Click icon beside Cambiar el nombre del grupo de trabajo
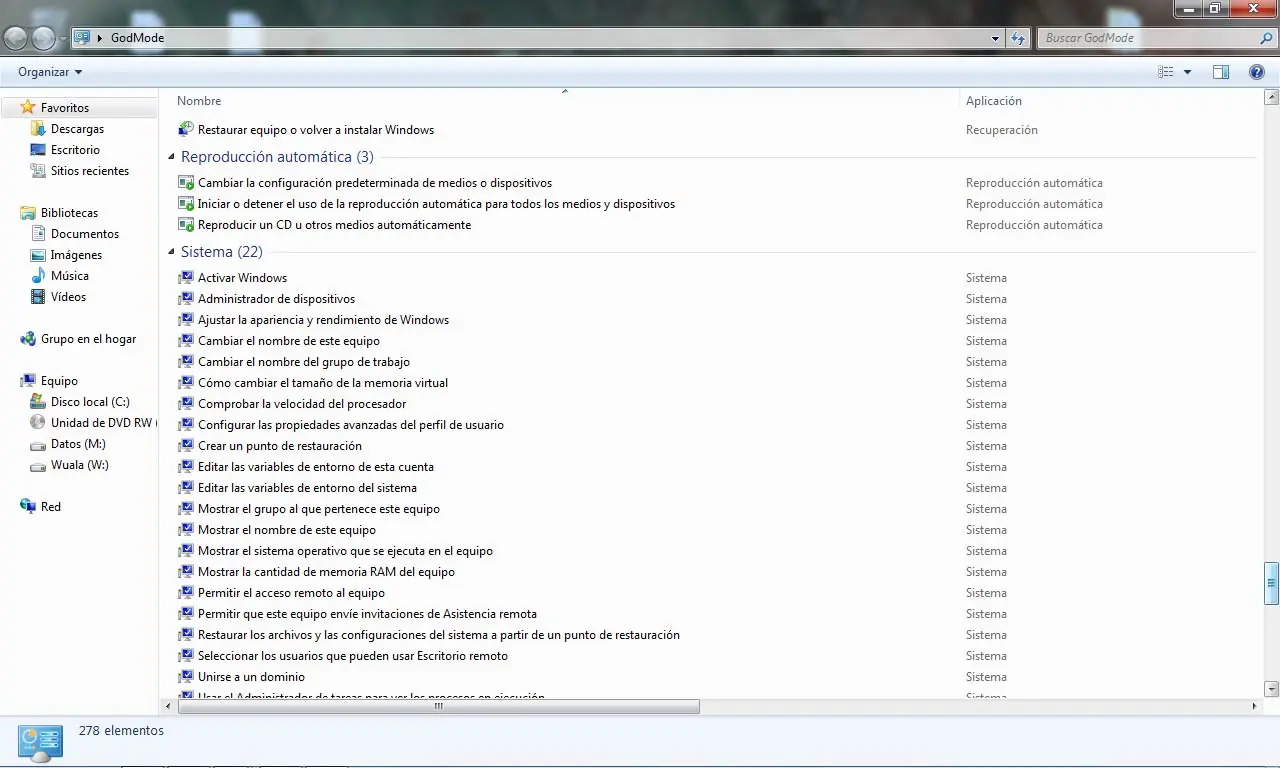 pos(186,362)
